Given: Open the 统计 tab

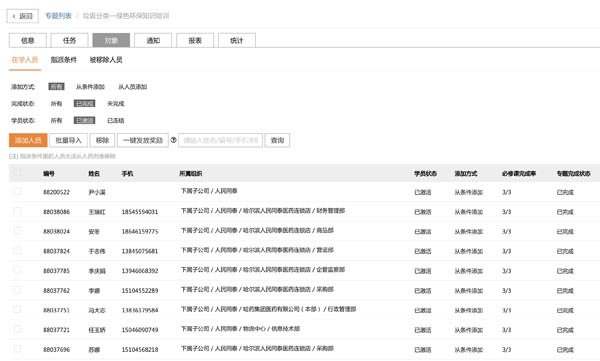Looking at the screenshot, I should 236,41.
